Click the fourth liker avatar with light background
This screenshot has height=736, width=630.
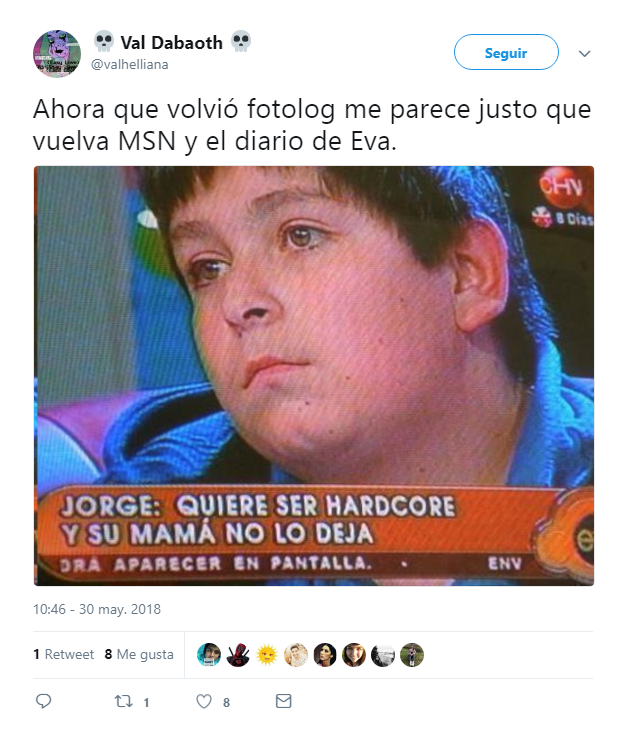click(x=296, y=655)
